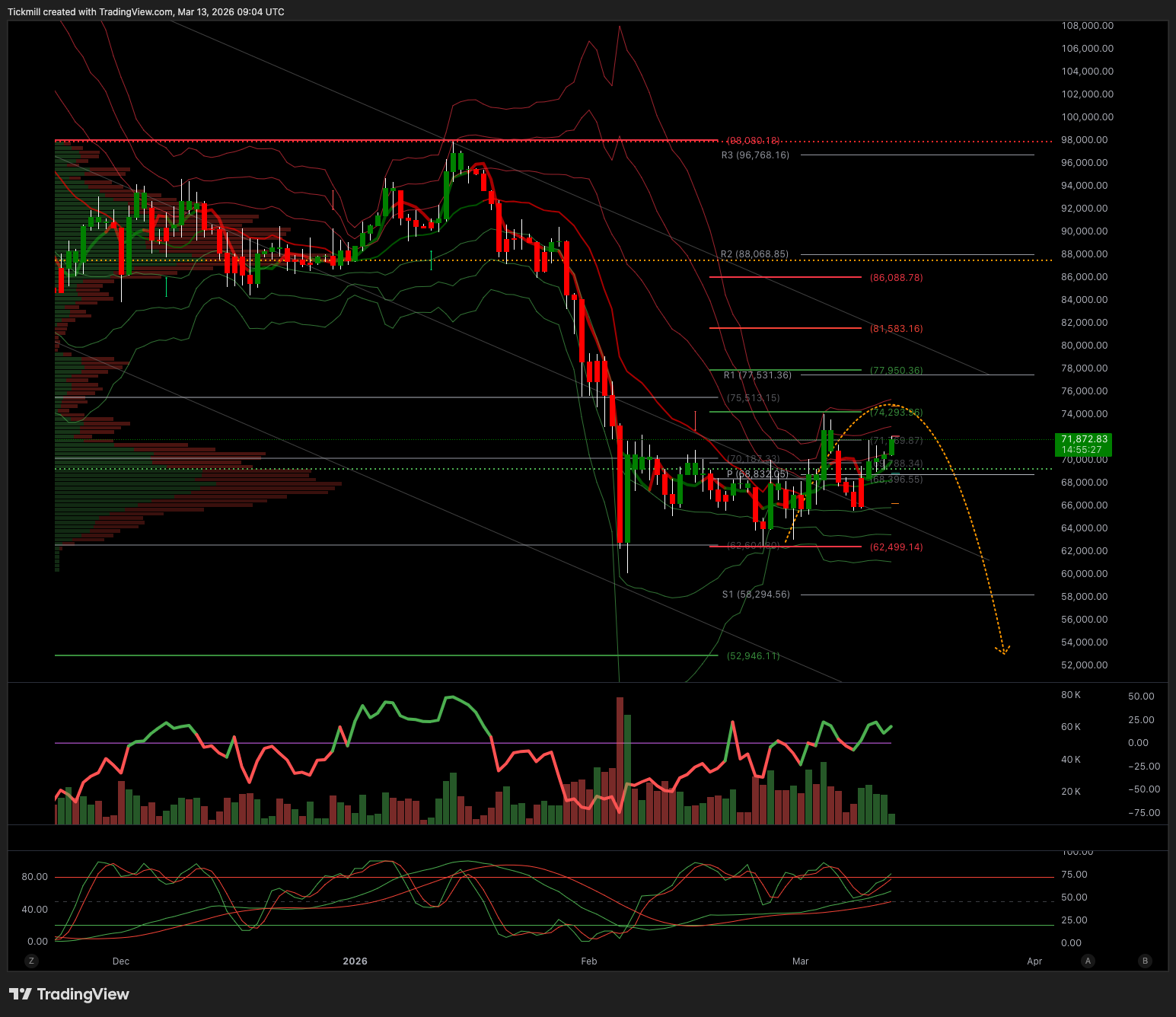
Task: Click the 100,000.00 price axis tick
Action: [x=1087, y=117]
